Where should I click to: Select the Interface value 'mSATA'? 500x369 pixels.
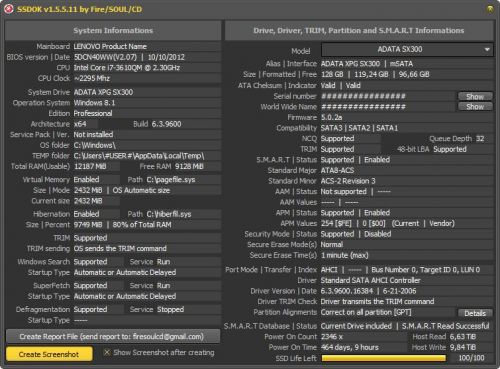pyautogui.click(x=401, y=64)
